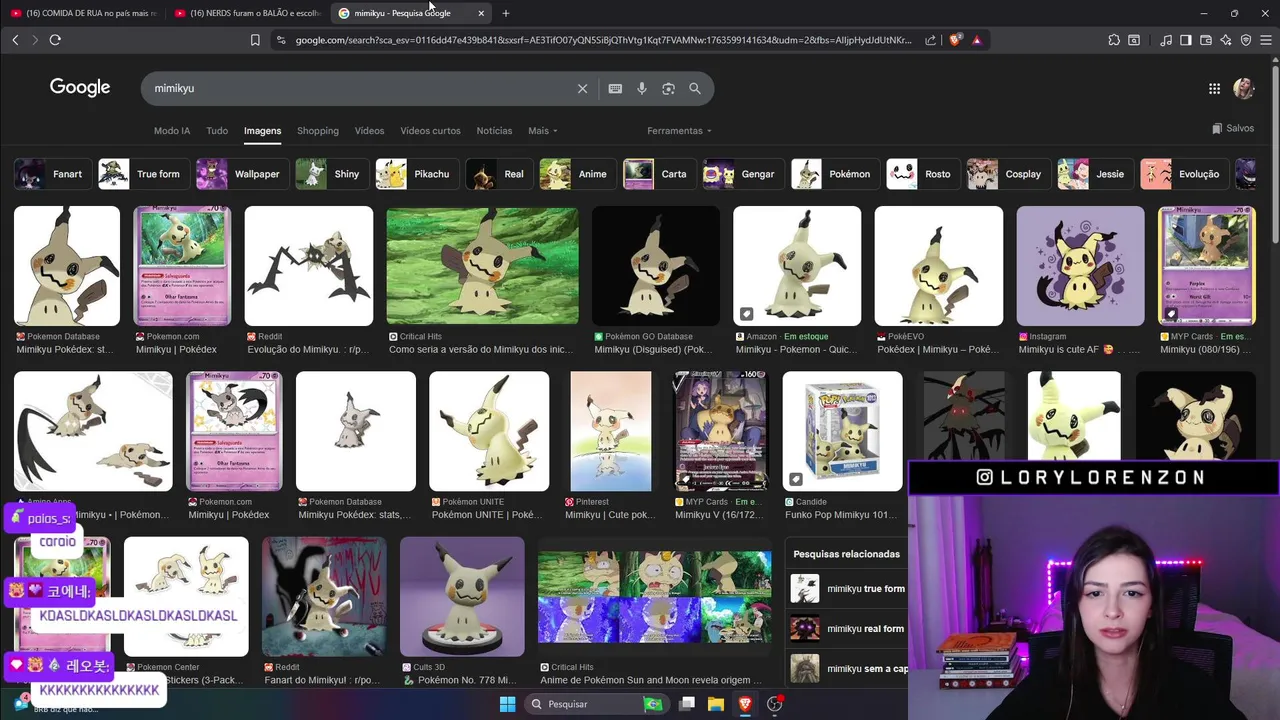Filter images by the Cosplay chip
Screen dimensions: 1280x720
[1007, 174]
